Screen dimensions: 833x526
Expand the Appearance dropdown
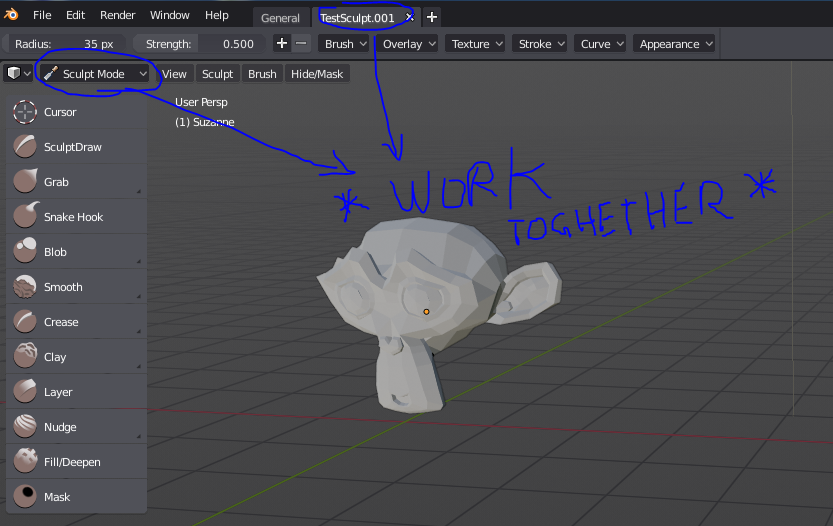click(674, 44)
